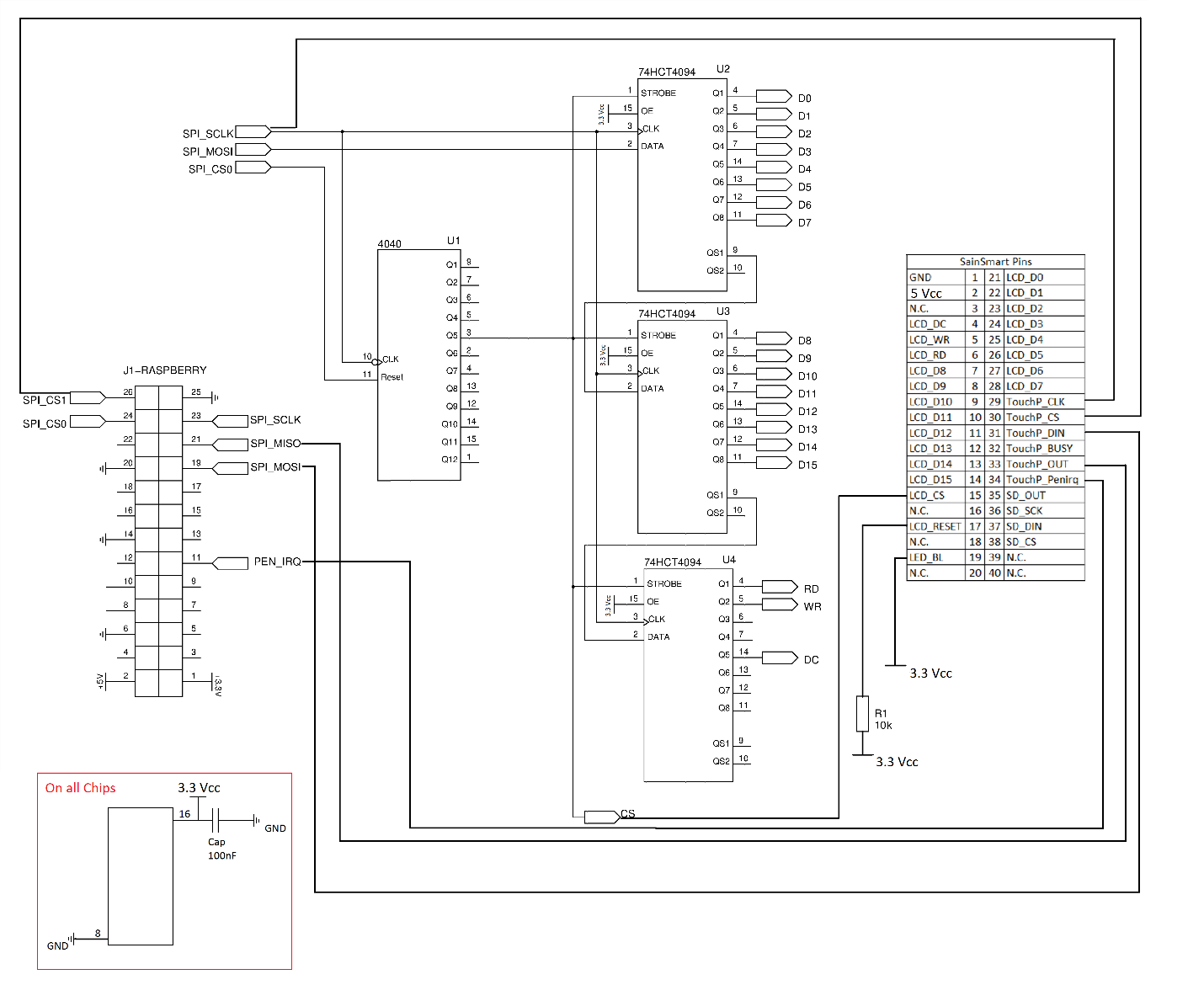Click the CS net label near bottom
This screenshot has width=1204, height=985.
coord(628,814)
